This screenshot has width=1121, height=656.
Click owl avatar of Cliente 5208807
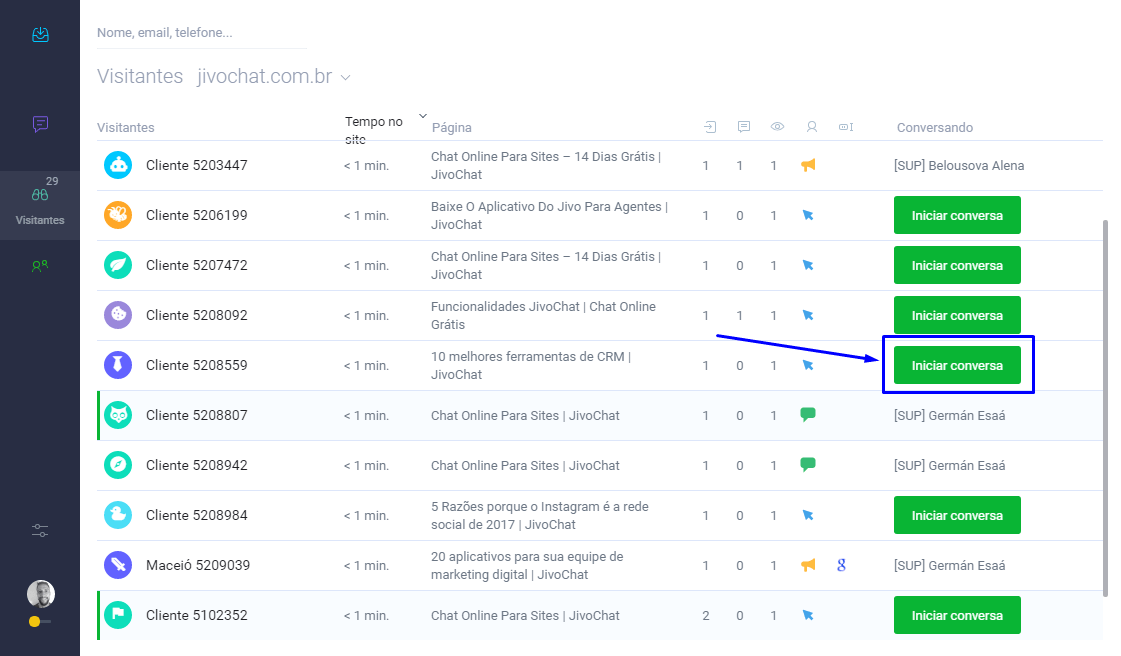118,415
